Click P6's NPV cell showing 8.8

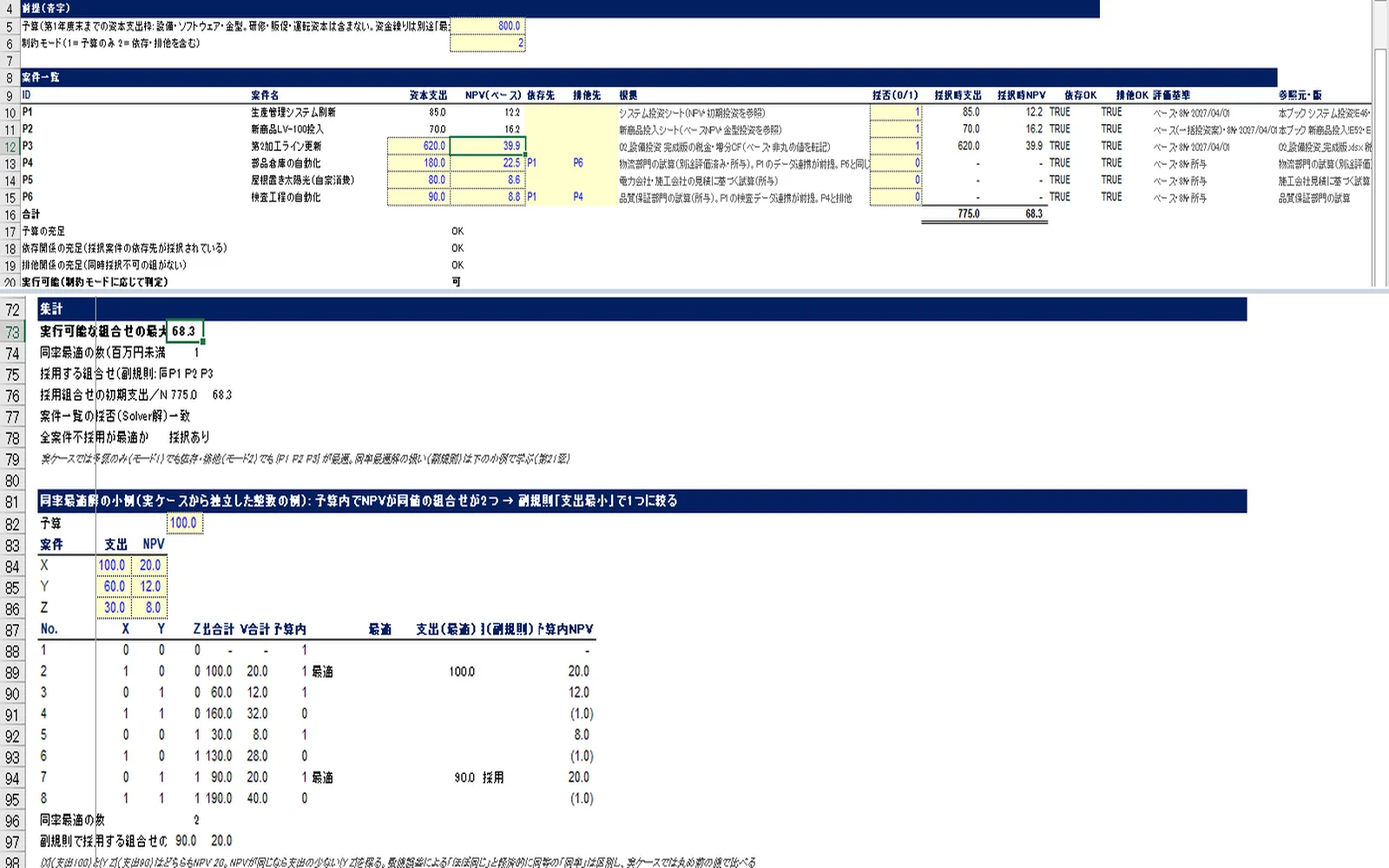coord(487,197)
